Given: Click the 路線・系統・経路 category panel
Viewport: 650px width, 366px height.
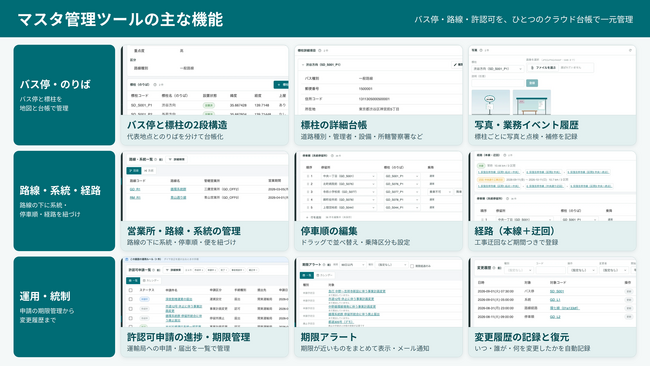Looking at the screenshot, I should tap(64, 201).
